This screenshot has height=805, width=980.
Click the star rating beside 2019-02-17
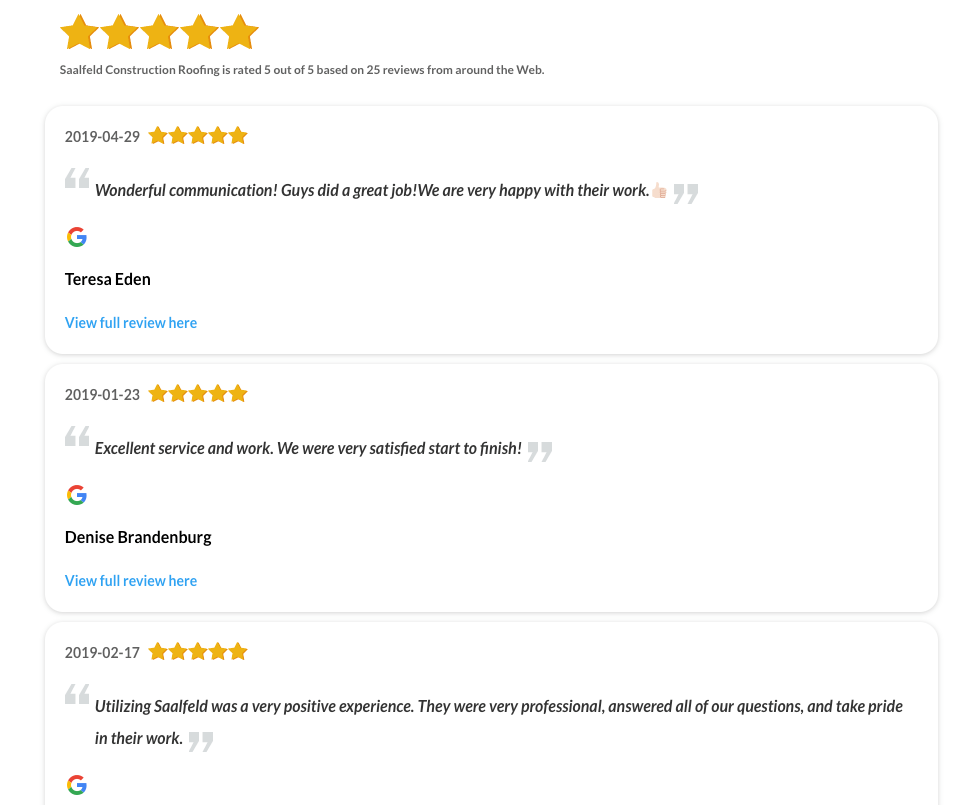pyautogui.click(x=198, y=652)
